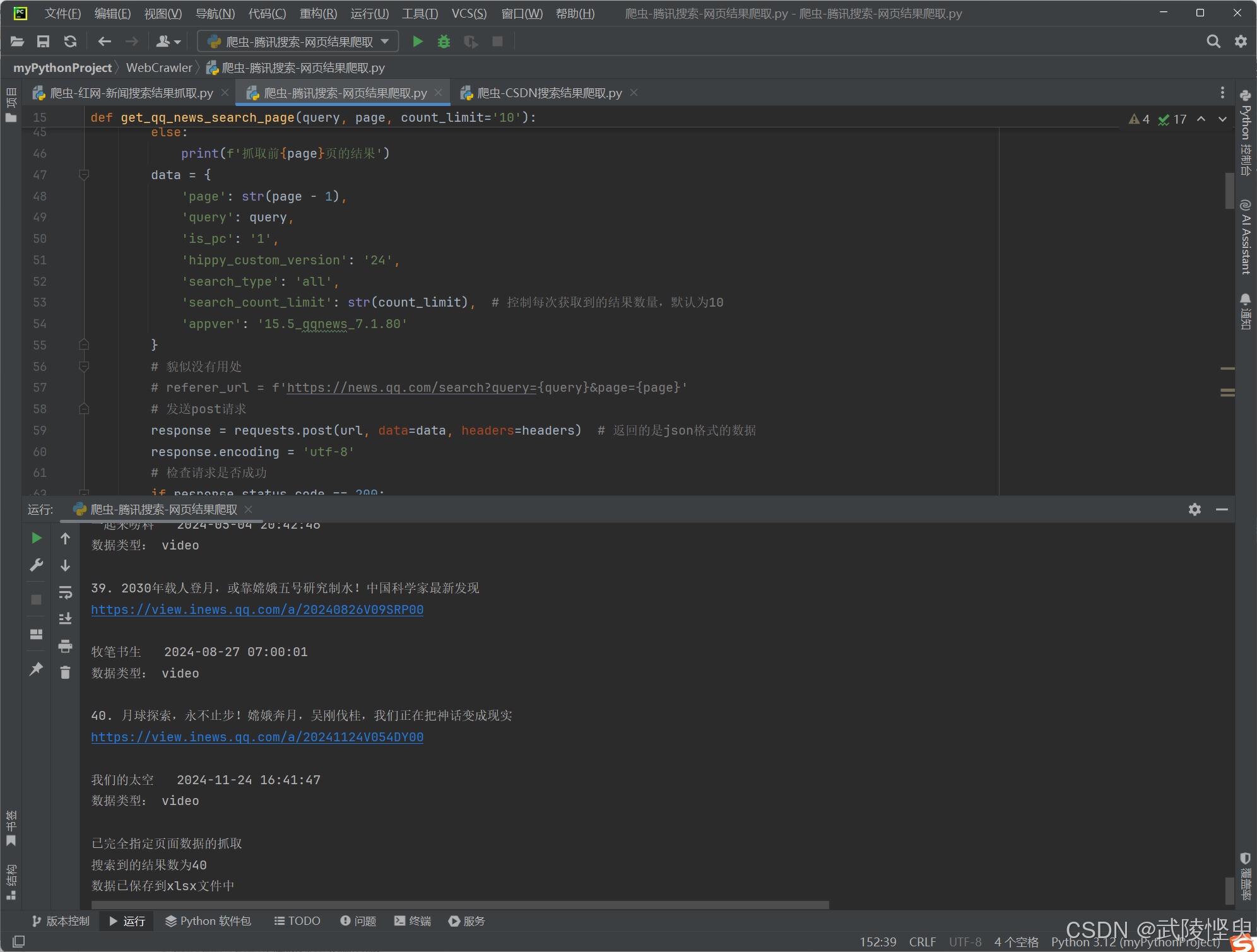Open the run configuration dropdown

[x=298, y=42]
